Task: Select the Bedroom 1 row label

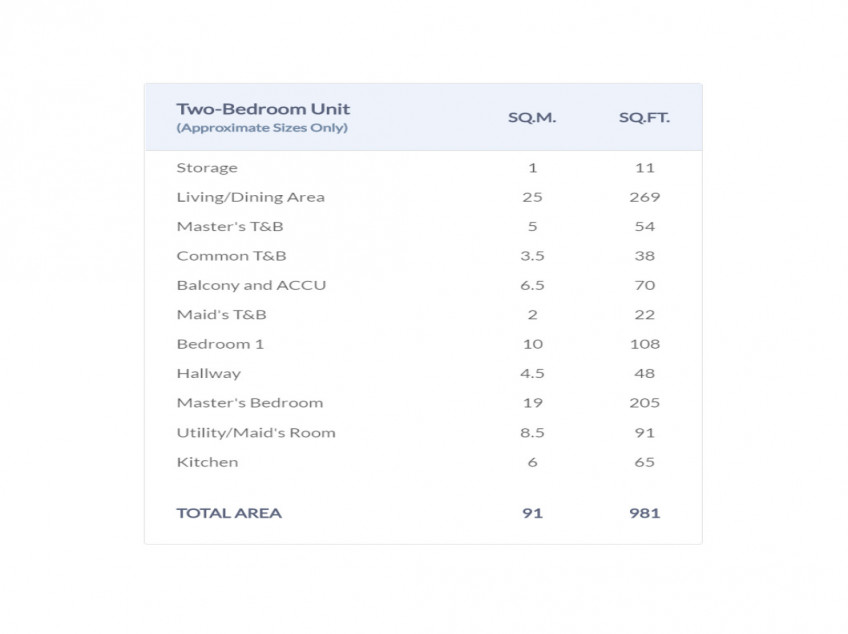Action: [x=212, y=344]
